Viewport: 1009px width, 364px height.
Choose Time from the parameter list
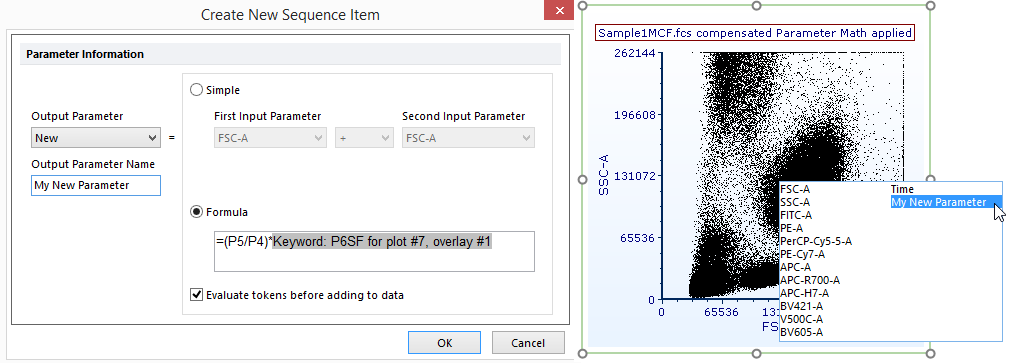pyautogui.click(x=902, y=189)
